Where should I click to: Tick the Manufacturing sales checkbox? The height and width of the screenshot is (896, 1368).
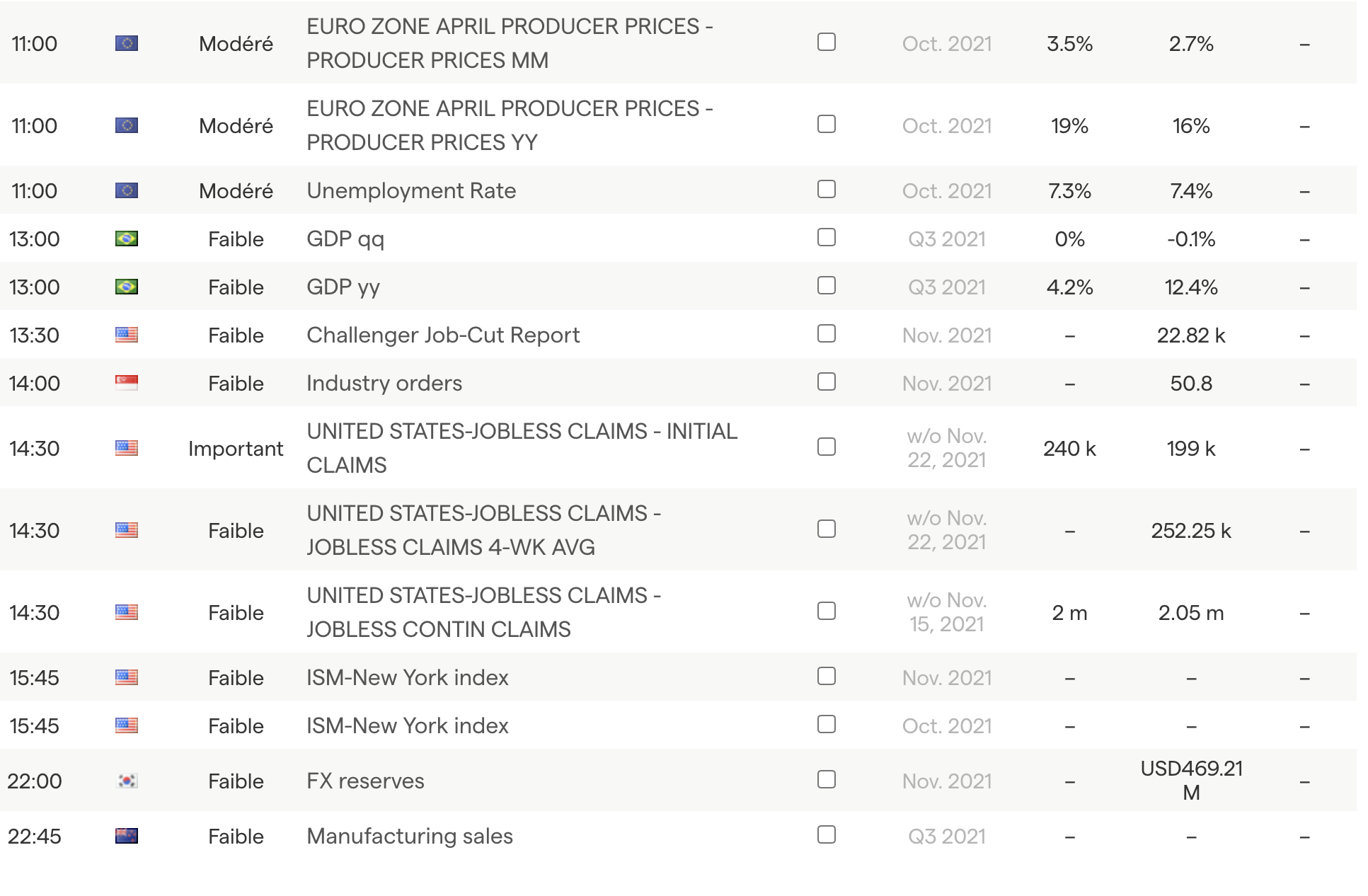point(827,834)
